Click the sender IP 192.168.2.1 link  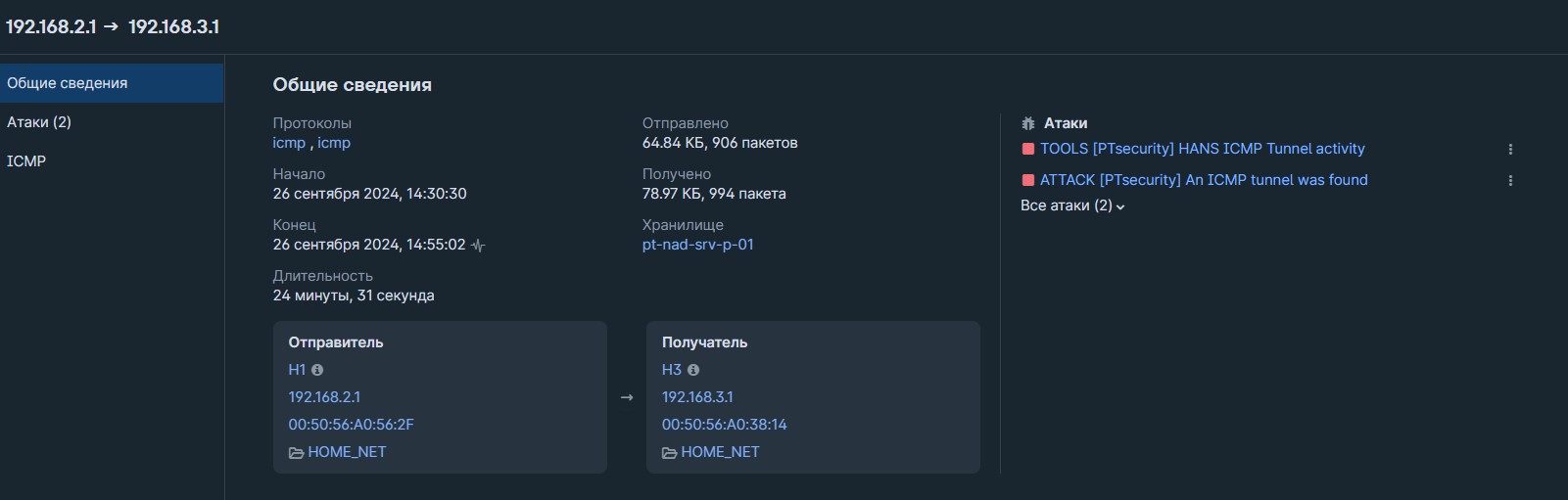pyautogui.click(x=324, y=397)
